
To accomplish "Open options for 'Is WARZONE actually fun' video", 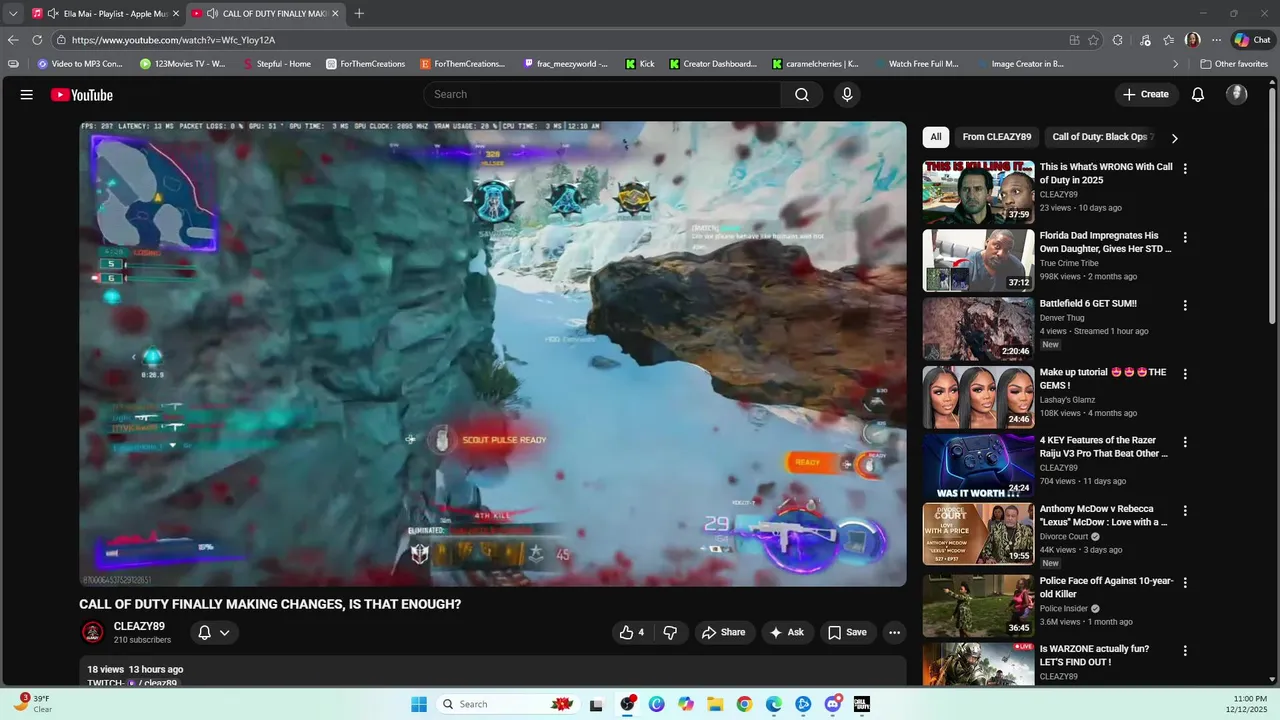I will [x=1185, y=650].
